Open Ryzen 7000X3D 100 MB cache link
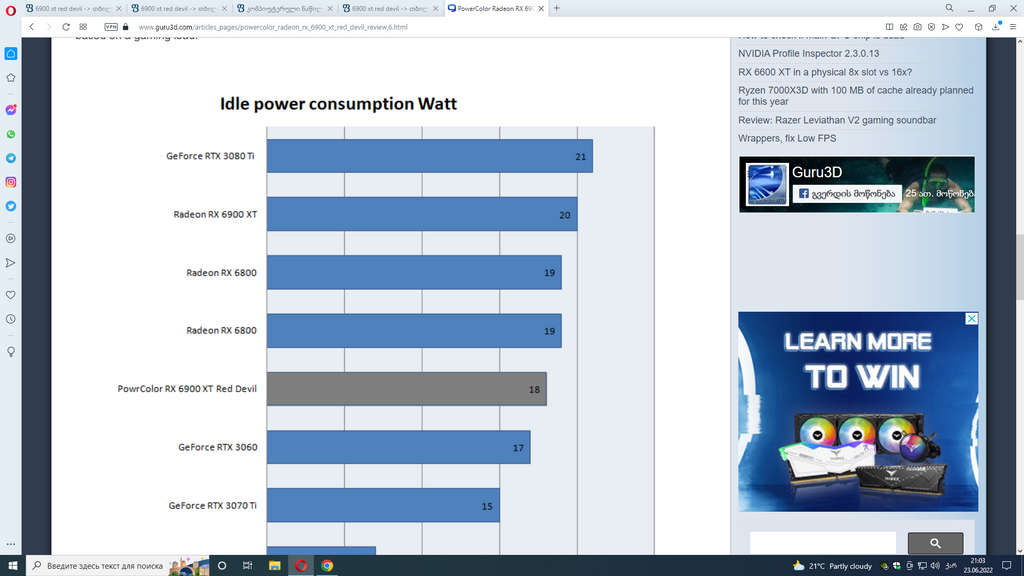The image size is (1024, 576). click(856, 96)
